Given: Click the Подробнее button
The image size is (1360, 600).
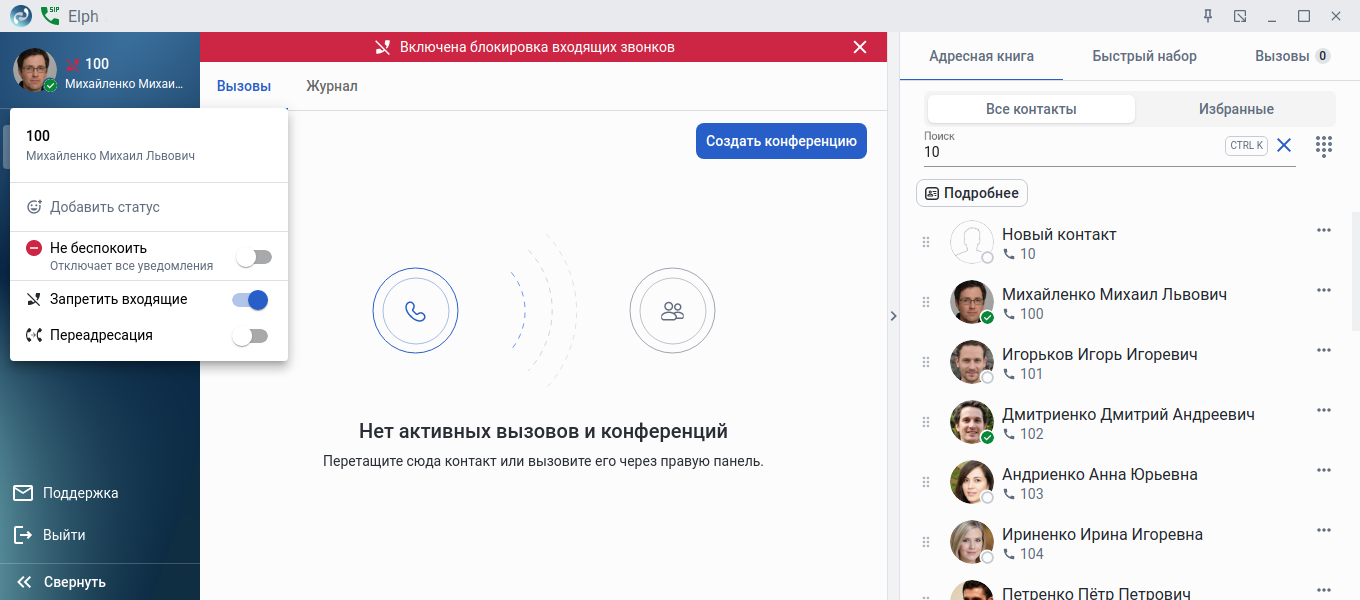Looking at the screenshot, I should tap(972, 193).
